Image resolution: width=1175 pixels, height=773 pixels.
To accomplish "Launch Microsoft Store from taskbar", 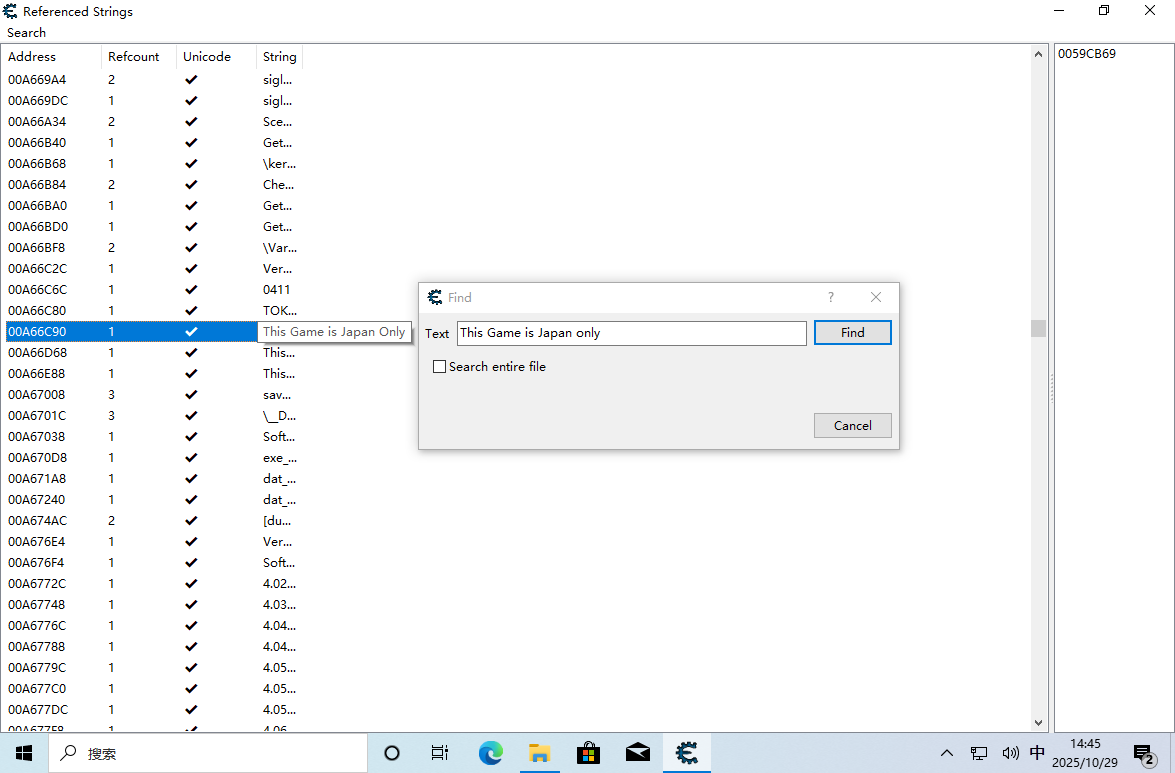I will pyautogui.click(x=589, y=753).
